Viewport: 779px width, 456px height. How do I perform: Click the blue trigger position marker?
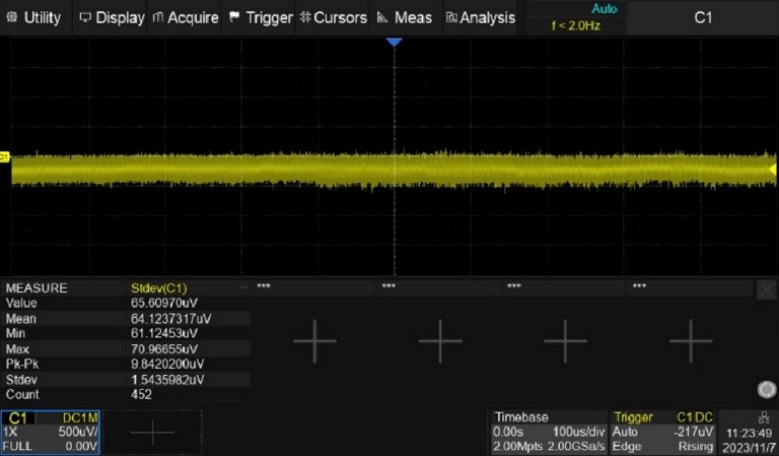pos(394,43)
